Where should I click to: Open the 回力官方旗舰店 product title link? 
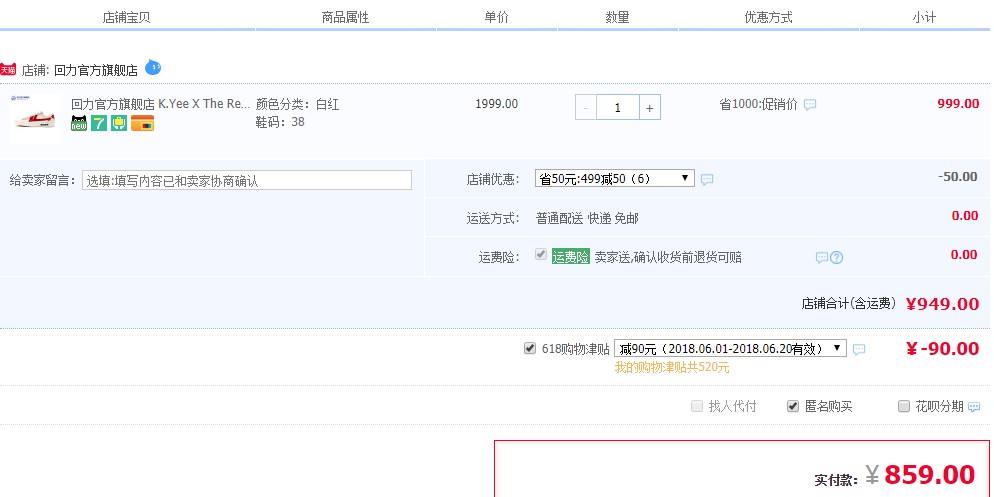[x=160, y=103]
